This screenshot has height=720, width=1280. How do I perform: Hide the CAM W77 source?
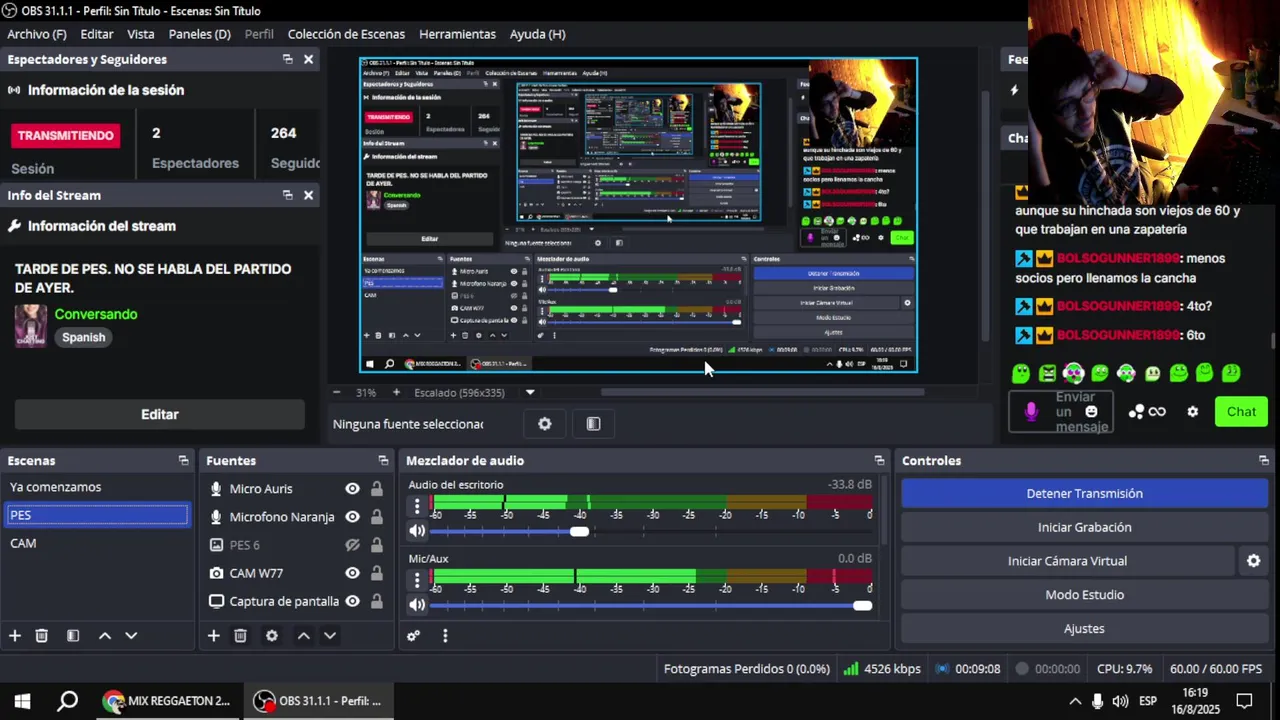pyautogui.click(x=352, y=573)
